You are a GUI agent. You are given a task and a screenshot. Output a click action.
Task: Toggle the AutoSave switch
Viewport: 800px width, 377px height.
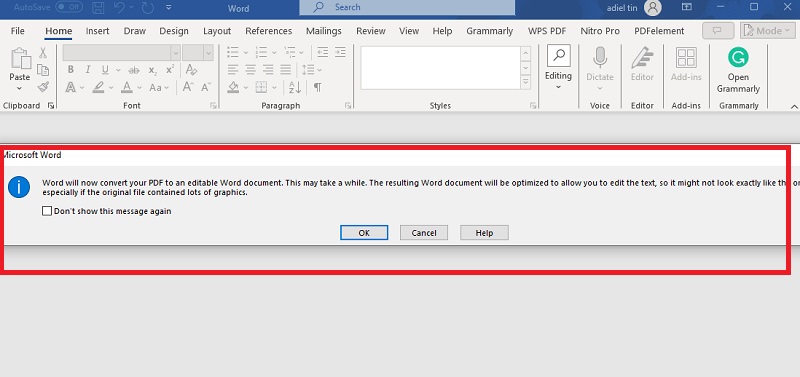point(69,8)
